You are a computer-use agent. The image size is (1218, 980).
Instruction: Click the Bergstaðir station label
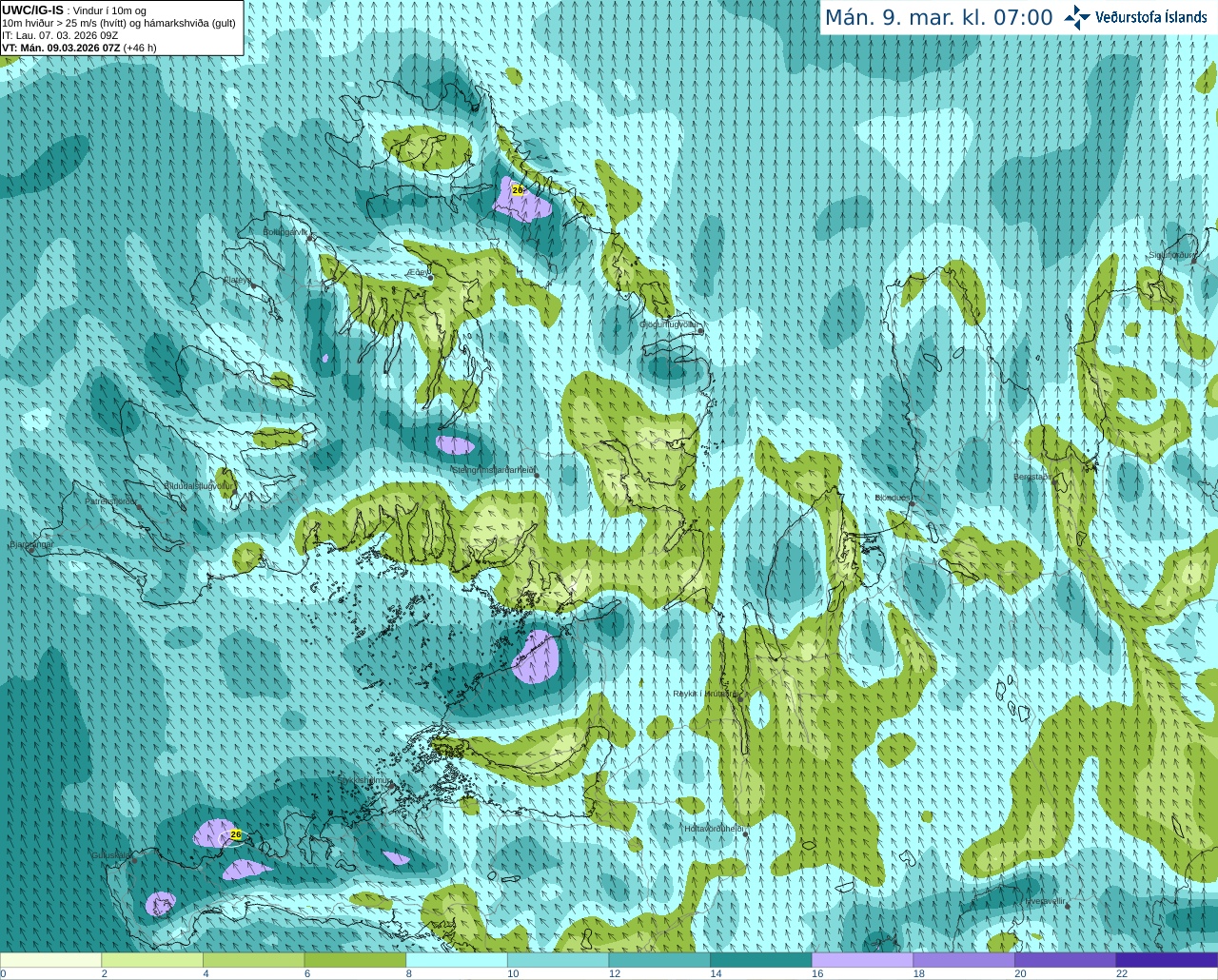pyautogui.click(x=1031, y=476)
